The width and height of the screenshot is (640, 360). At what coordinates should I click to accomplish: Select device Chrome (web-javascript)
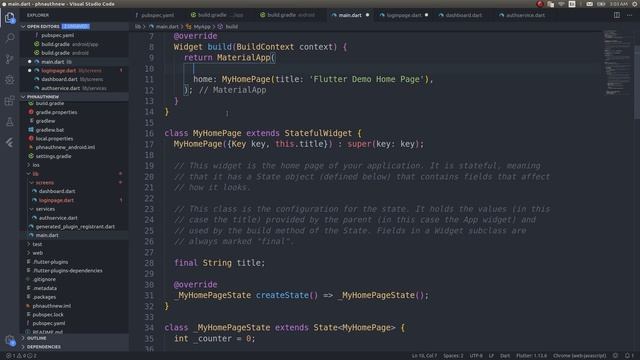point(580,356)
